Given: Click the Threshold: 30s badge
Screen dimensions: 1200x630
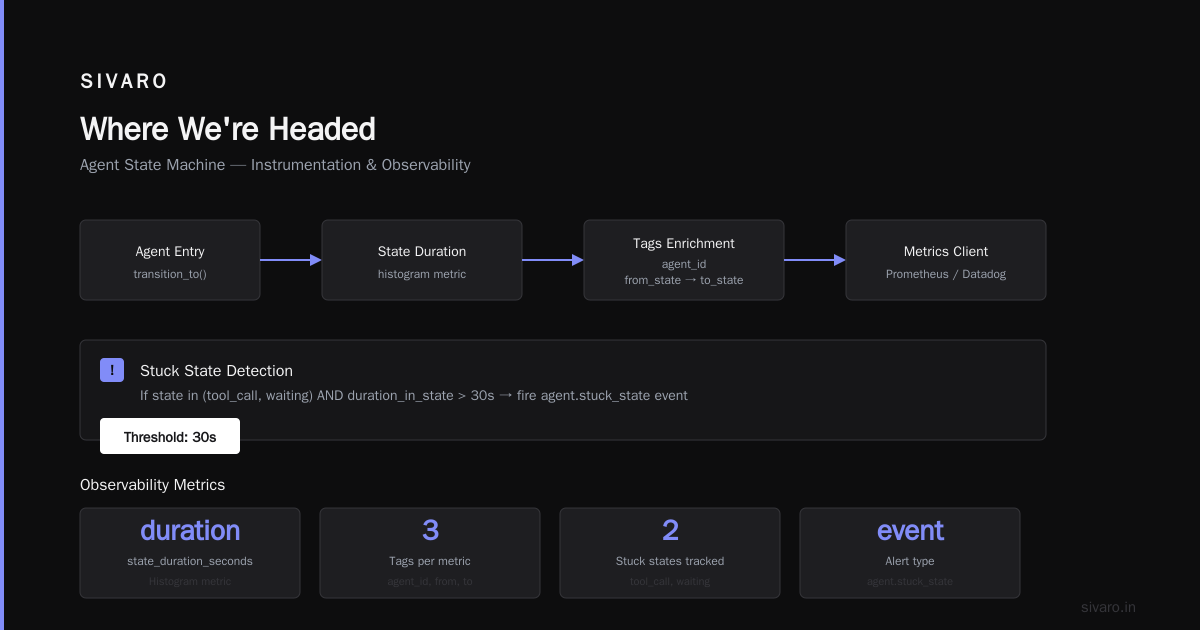Looking at the screenshot, I should pos(170,436).
